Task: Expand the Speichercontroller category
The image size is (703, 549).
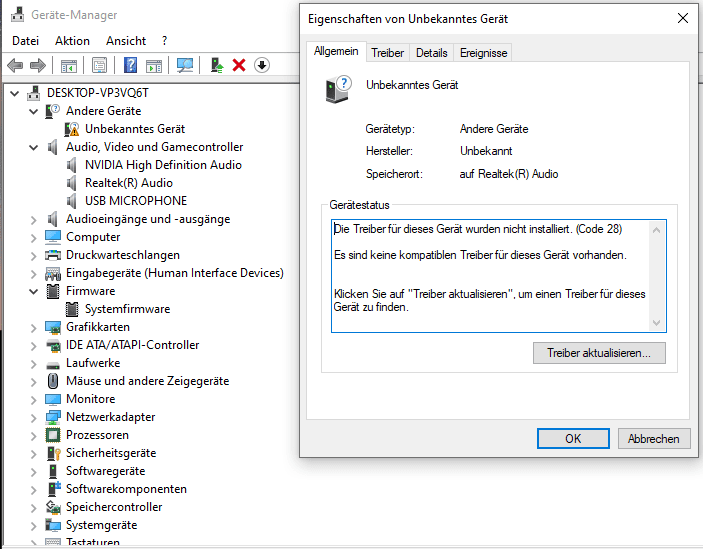Action: click(34, 508)
